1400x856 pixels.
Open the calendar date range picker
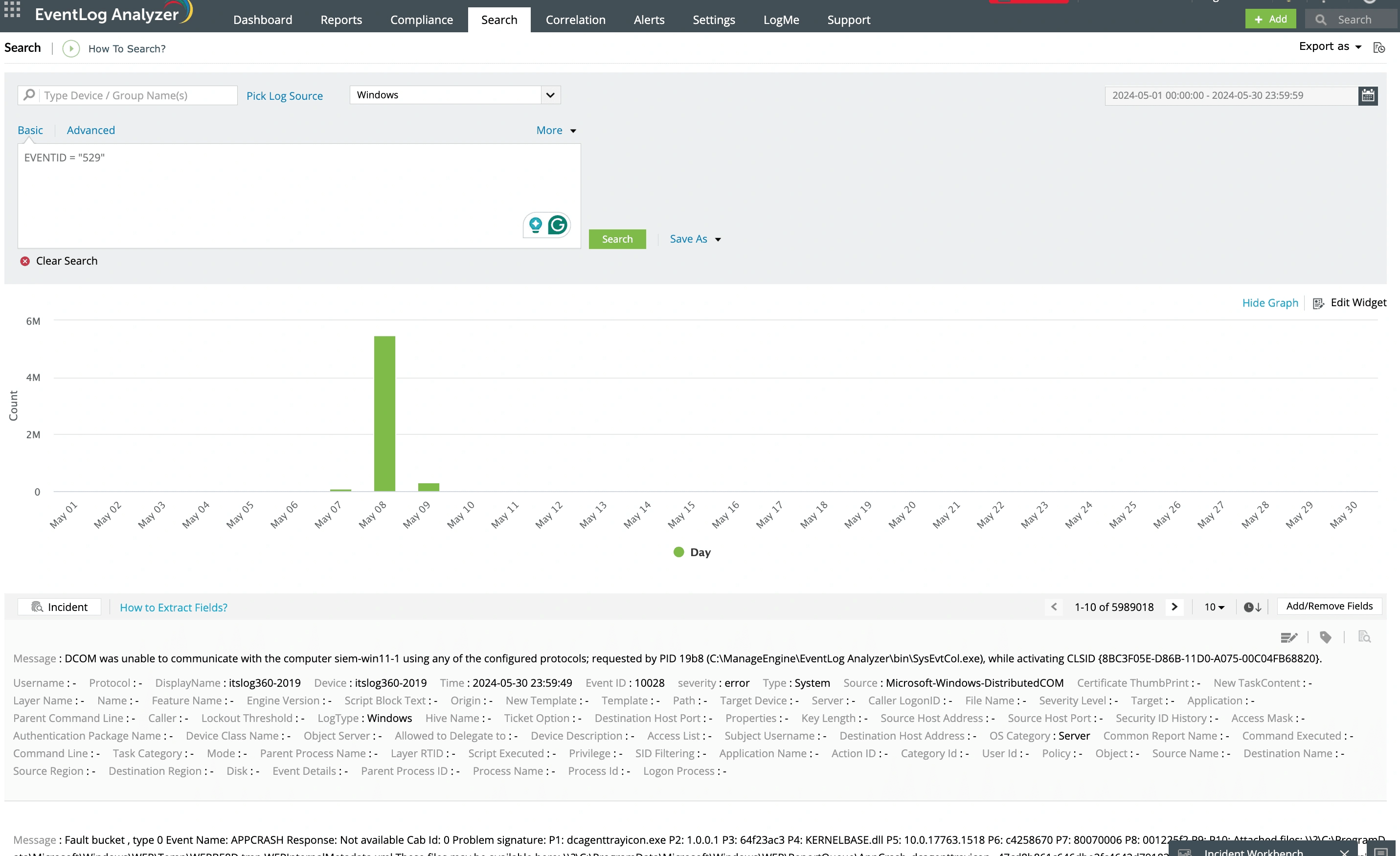[x=1368, y=95]
